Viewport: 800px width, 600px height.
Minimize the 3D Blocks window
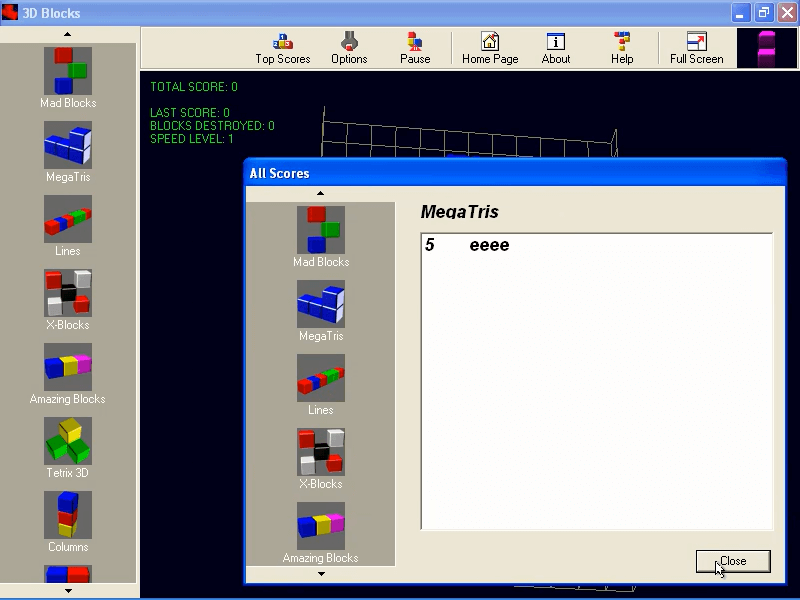[740, 13]
